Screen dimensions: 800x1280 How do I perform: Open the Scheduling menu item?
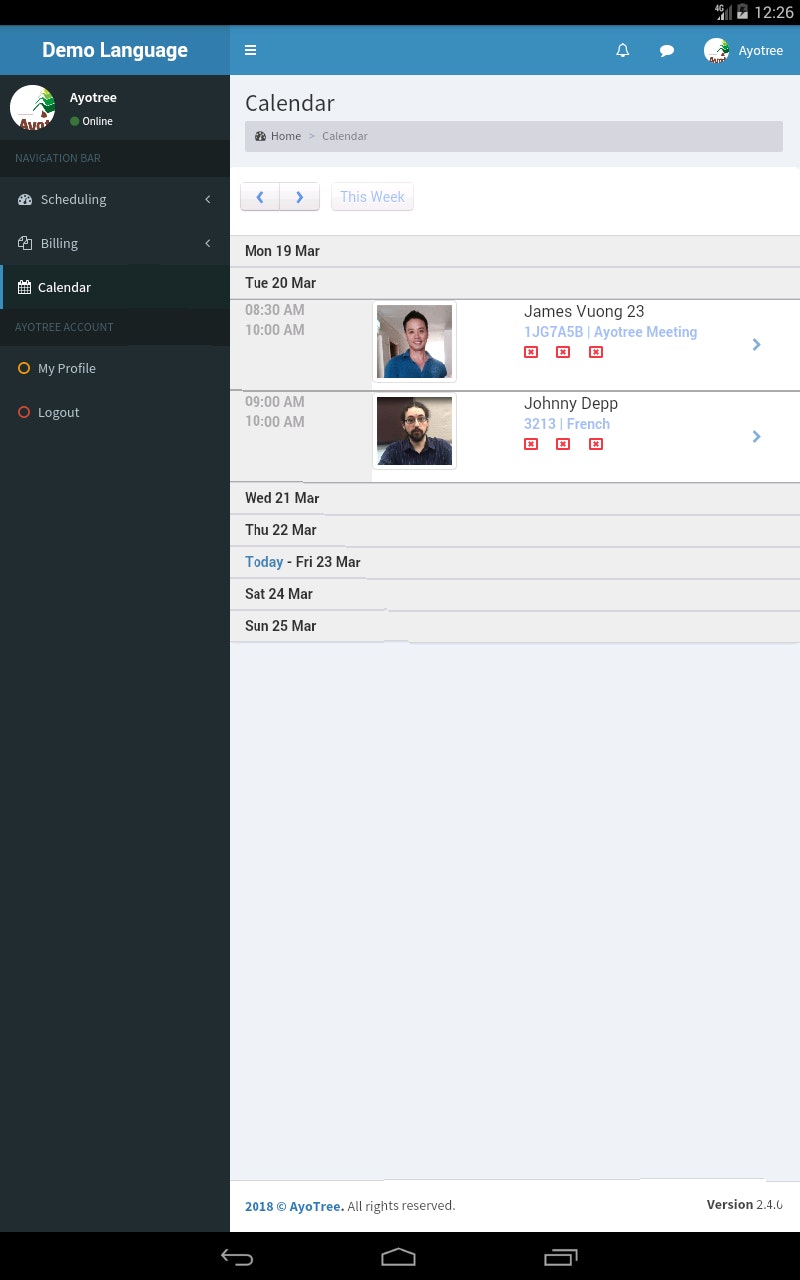(x=115, y=199)
